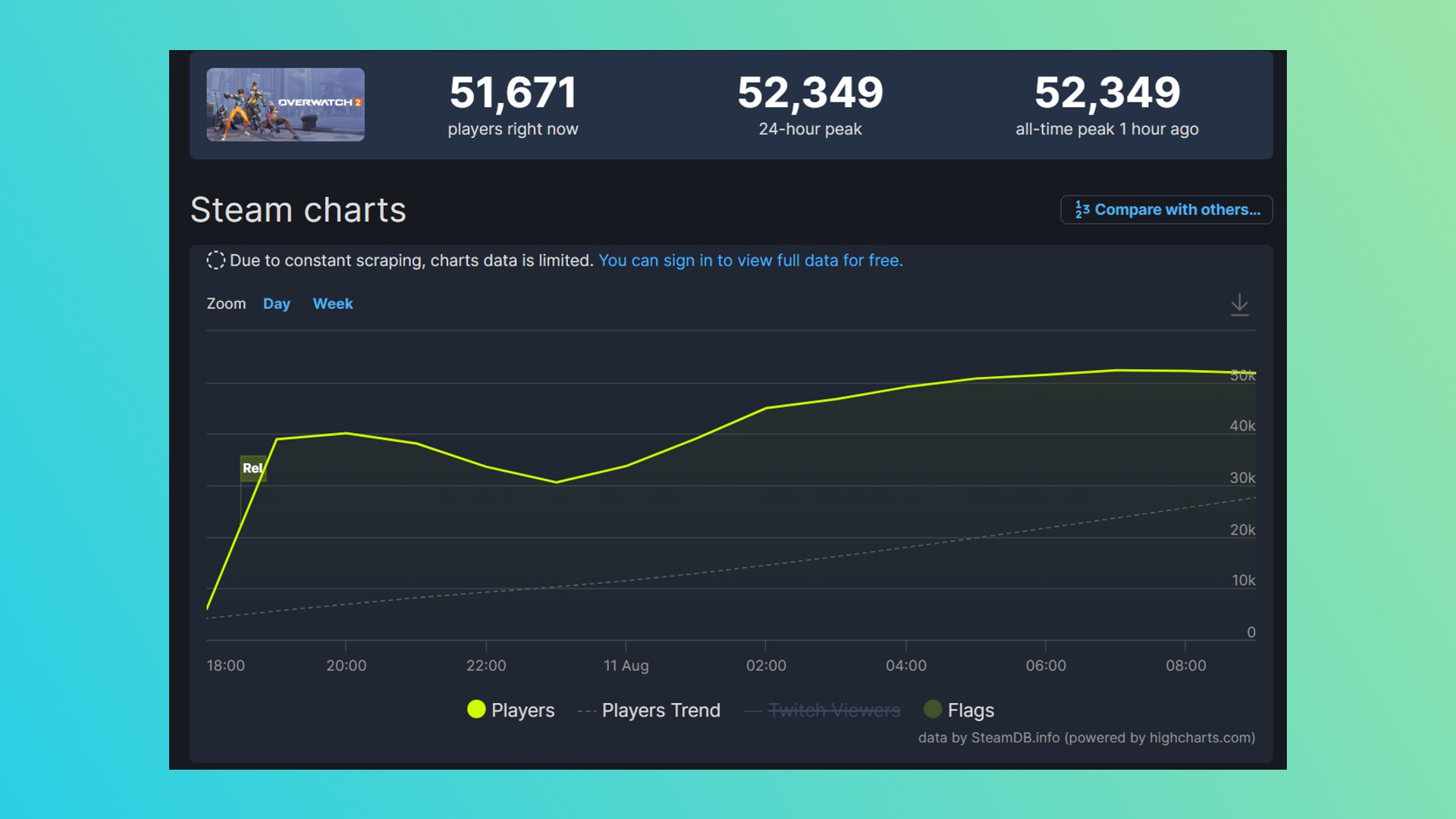Click the 20:00 time axis label
Image resolution: width=1456 pixels, height=819 pixels.
(x=346, y=665)
